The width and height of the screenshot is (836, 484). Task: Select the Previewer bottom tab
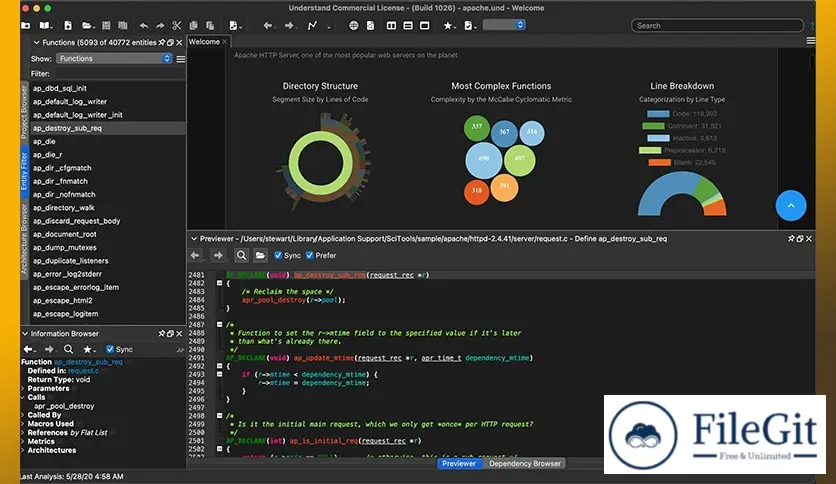(x=459, y=464)
